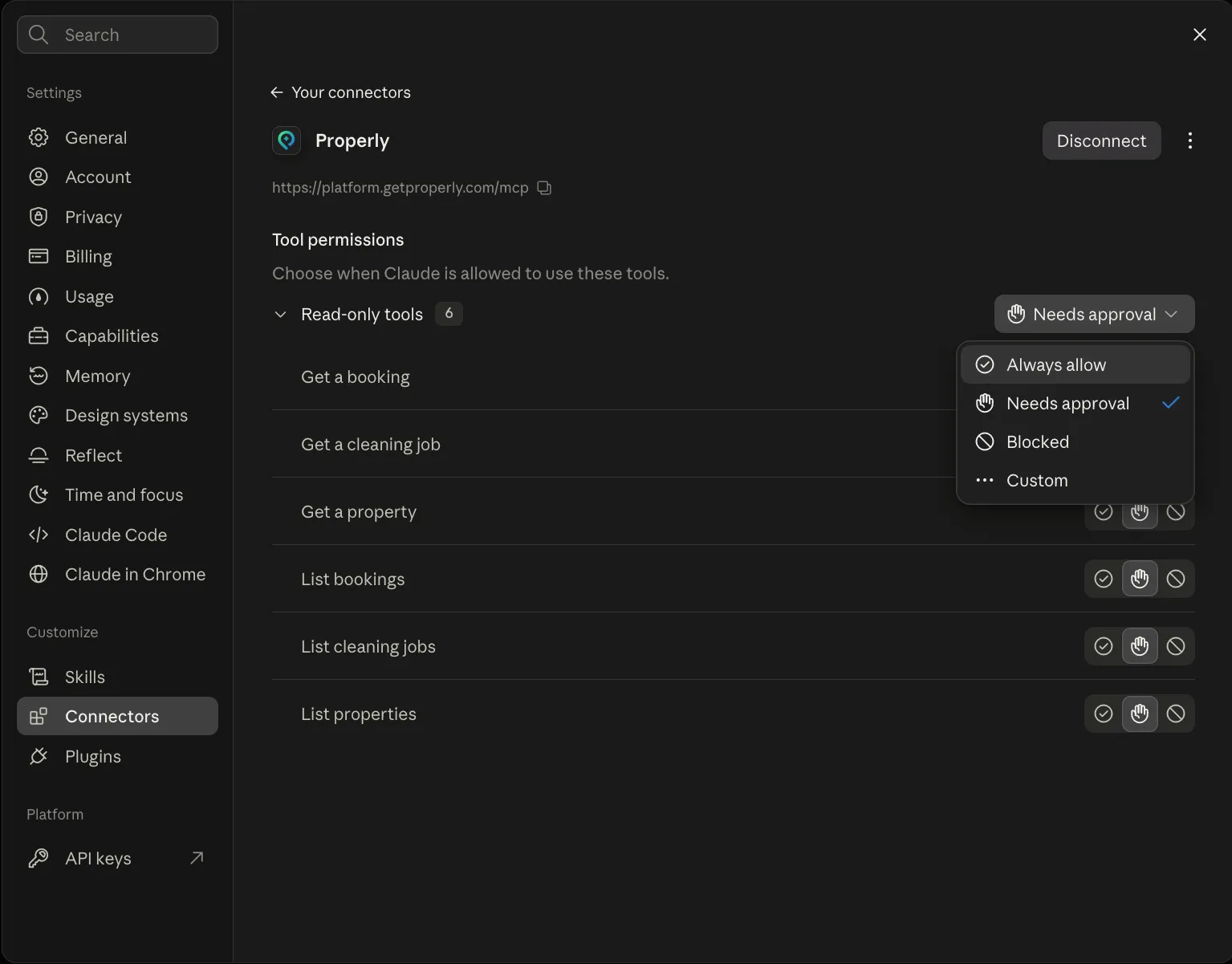
Task: Go to the Memory settings
Action: (117, 376)
